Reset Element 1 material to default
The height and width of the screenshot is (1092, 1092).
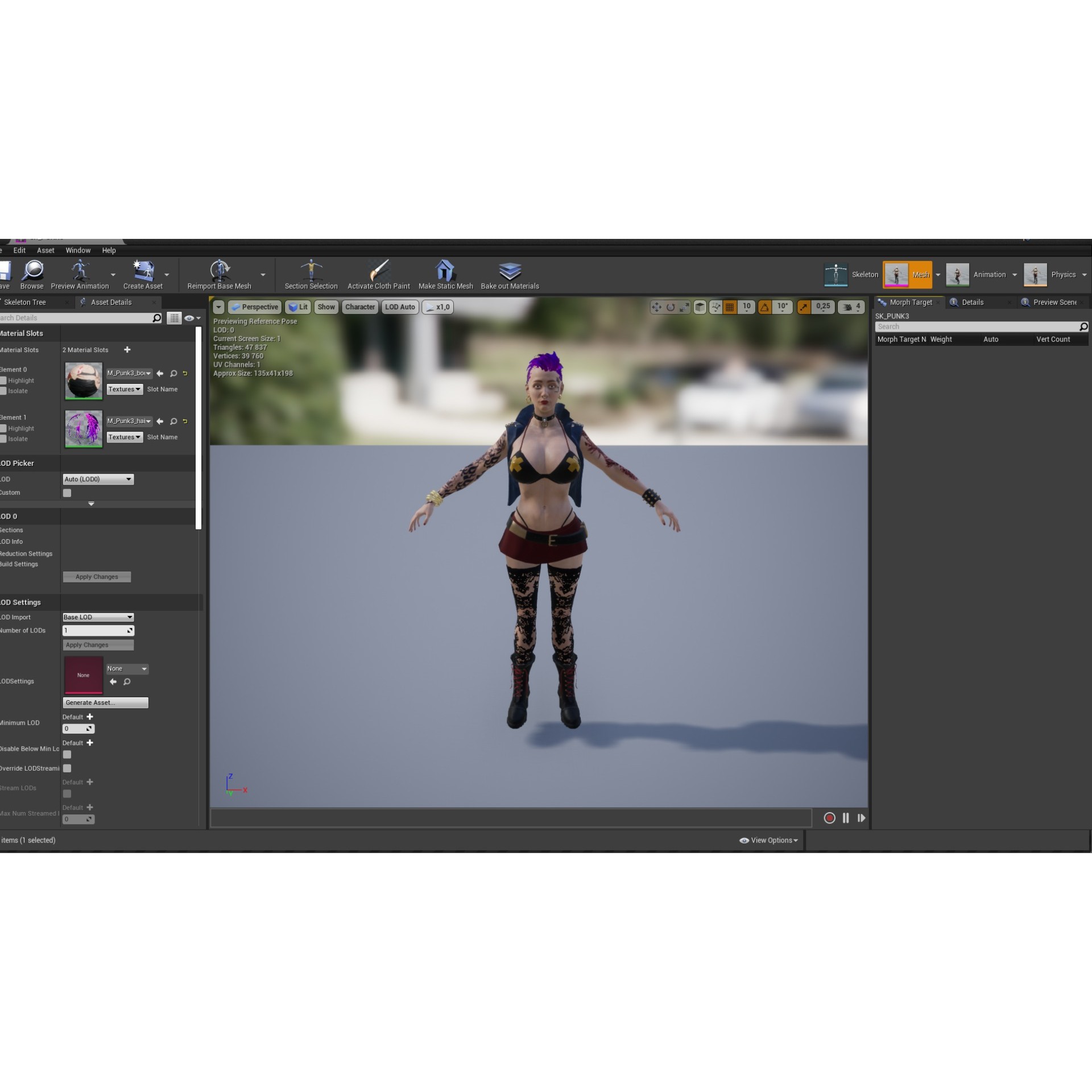tap(185, 421)
